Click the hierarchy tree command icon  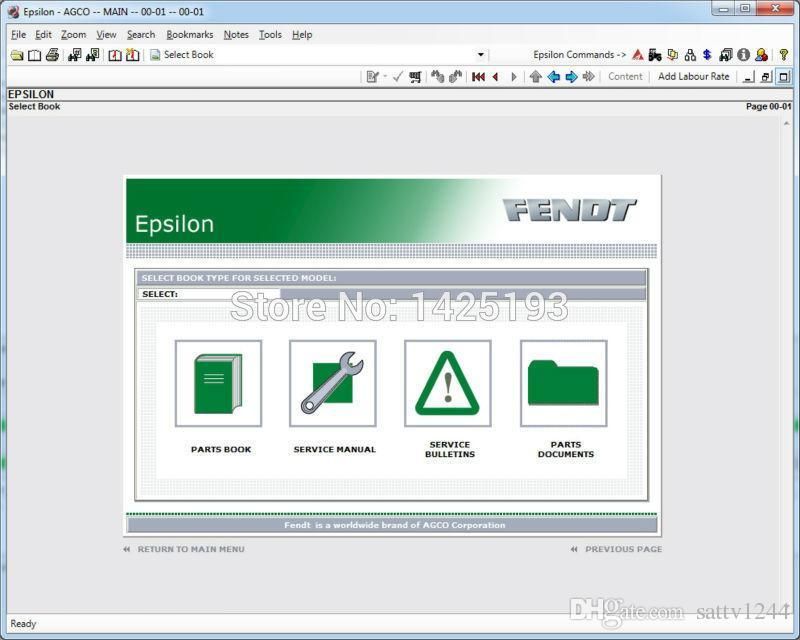[x=690, y=55]
